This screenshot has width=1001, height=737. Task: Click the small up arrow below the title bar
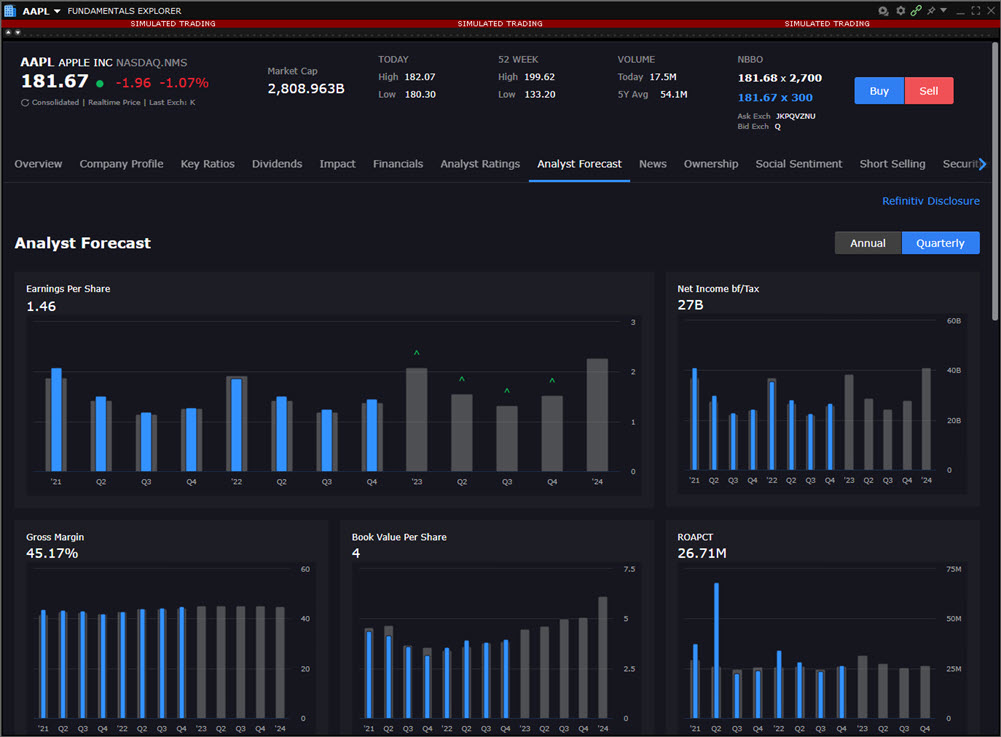coord(8,32)
